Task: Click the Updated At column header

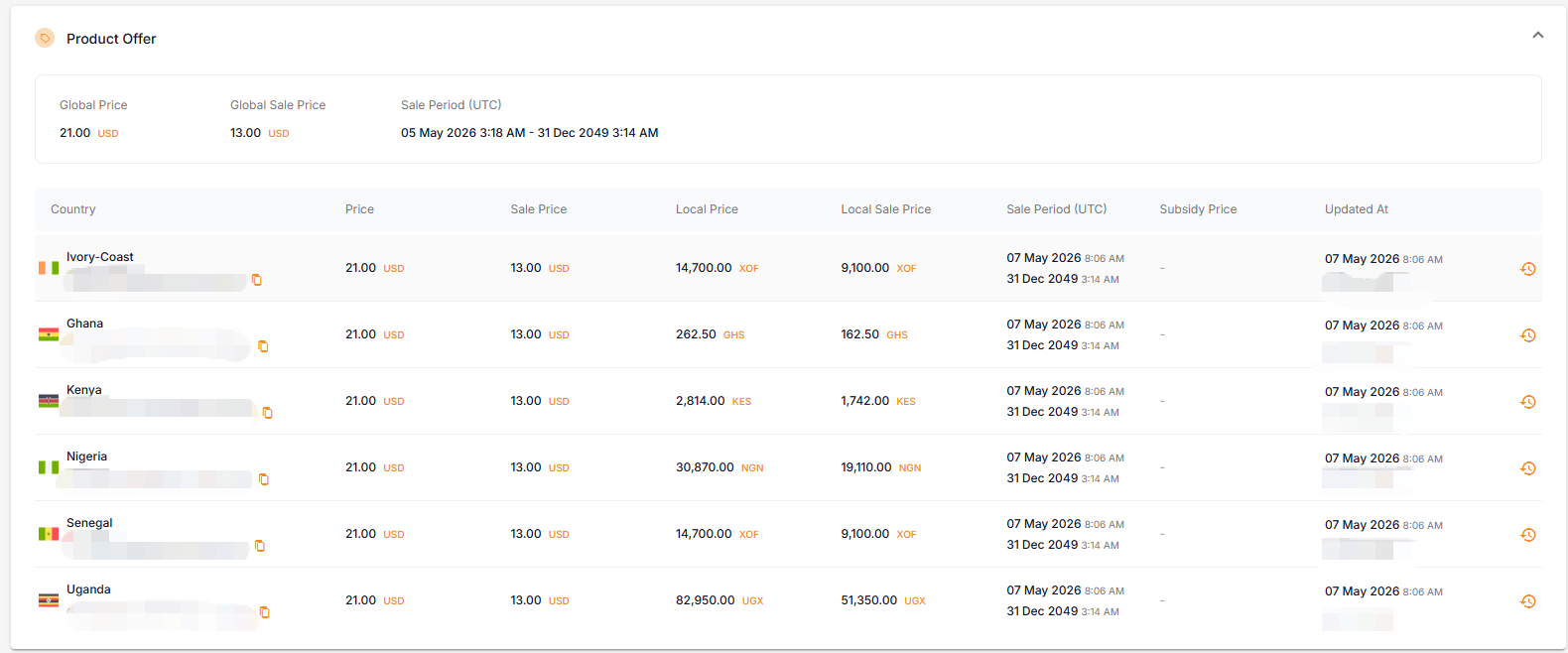Action: tap(1357, 209)
